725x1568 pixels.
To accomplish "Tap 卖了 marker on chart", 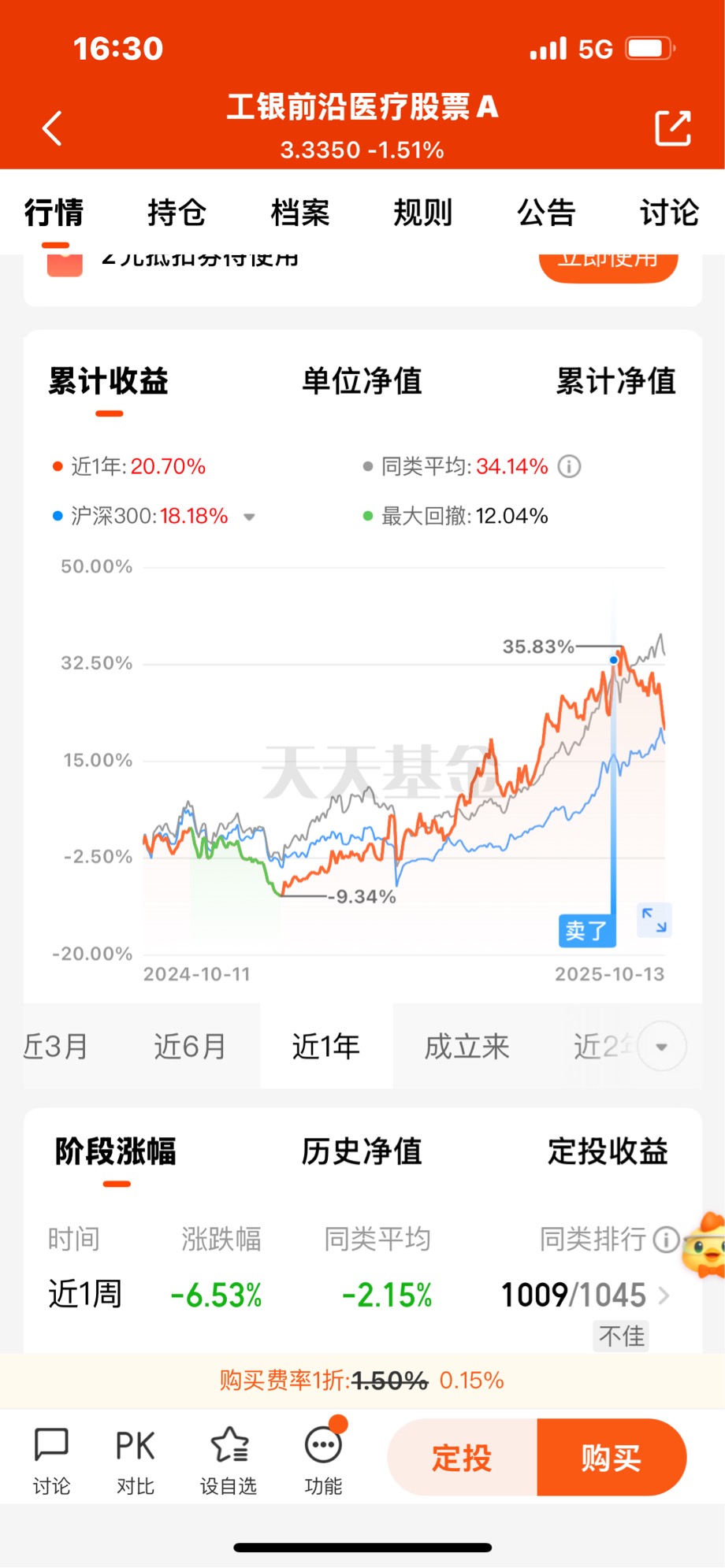I will click(x=587, y=931).
